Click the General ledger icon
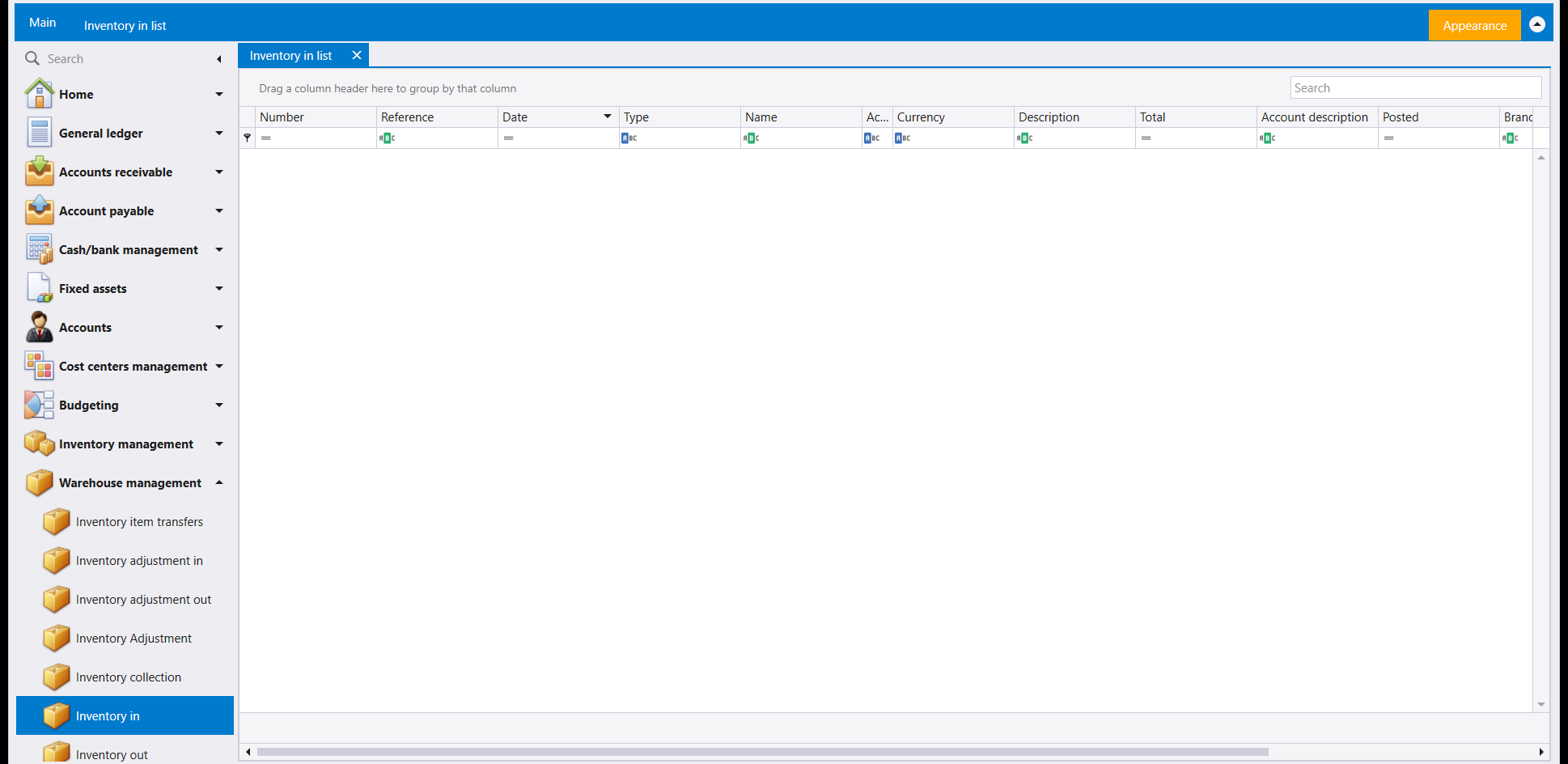The height and width of the screenshot is (764, 1568). (x=39, y=133)
